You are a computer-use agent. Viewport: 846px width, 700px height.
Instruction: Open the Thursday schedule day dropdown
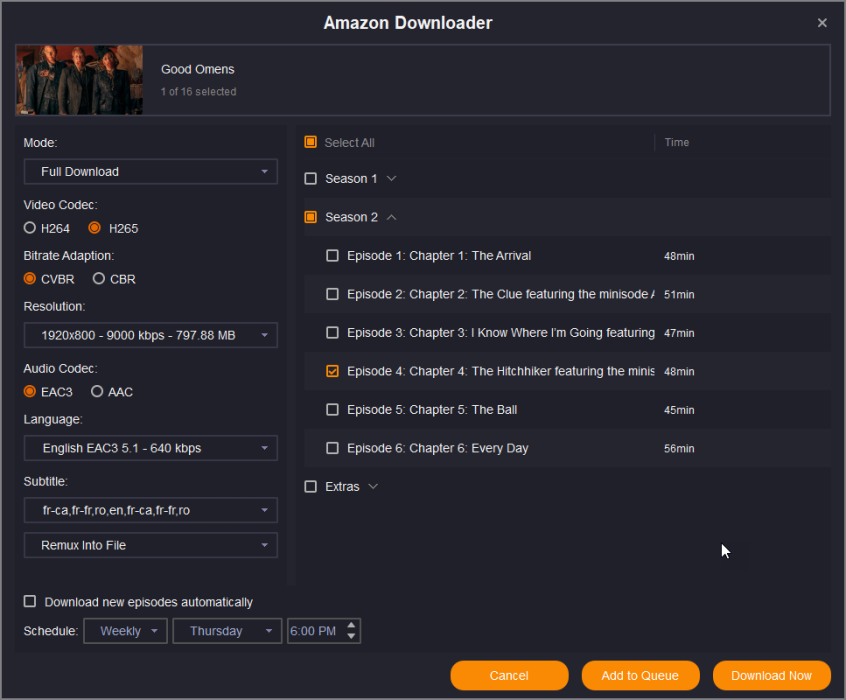point(227,631)
